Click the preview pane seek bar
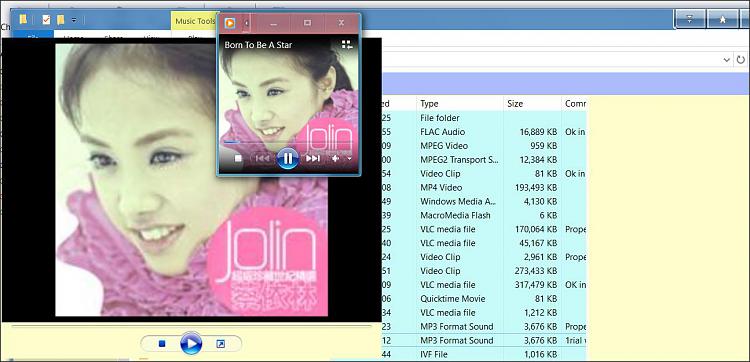Image resolution: width=750 pixels, height=362 pixels. [191, 326]
